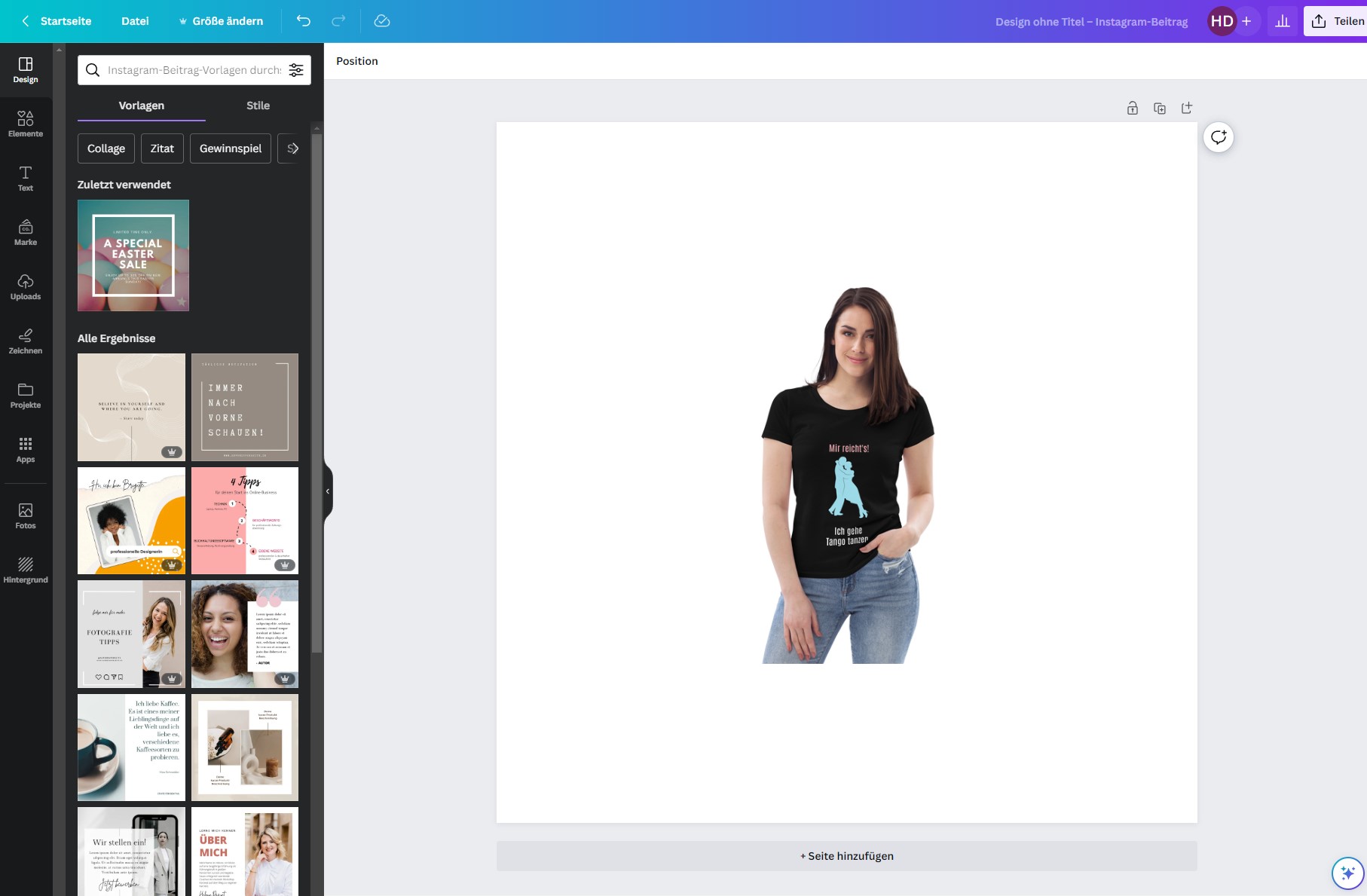Open the Apps panel

tap(26, 450)
